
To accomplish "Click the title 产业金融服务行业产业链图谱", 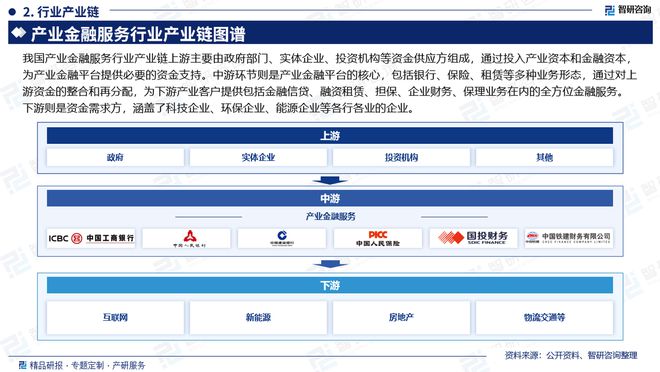I will pos(138,34).
